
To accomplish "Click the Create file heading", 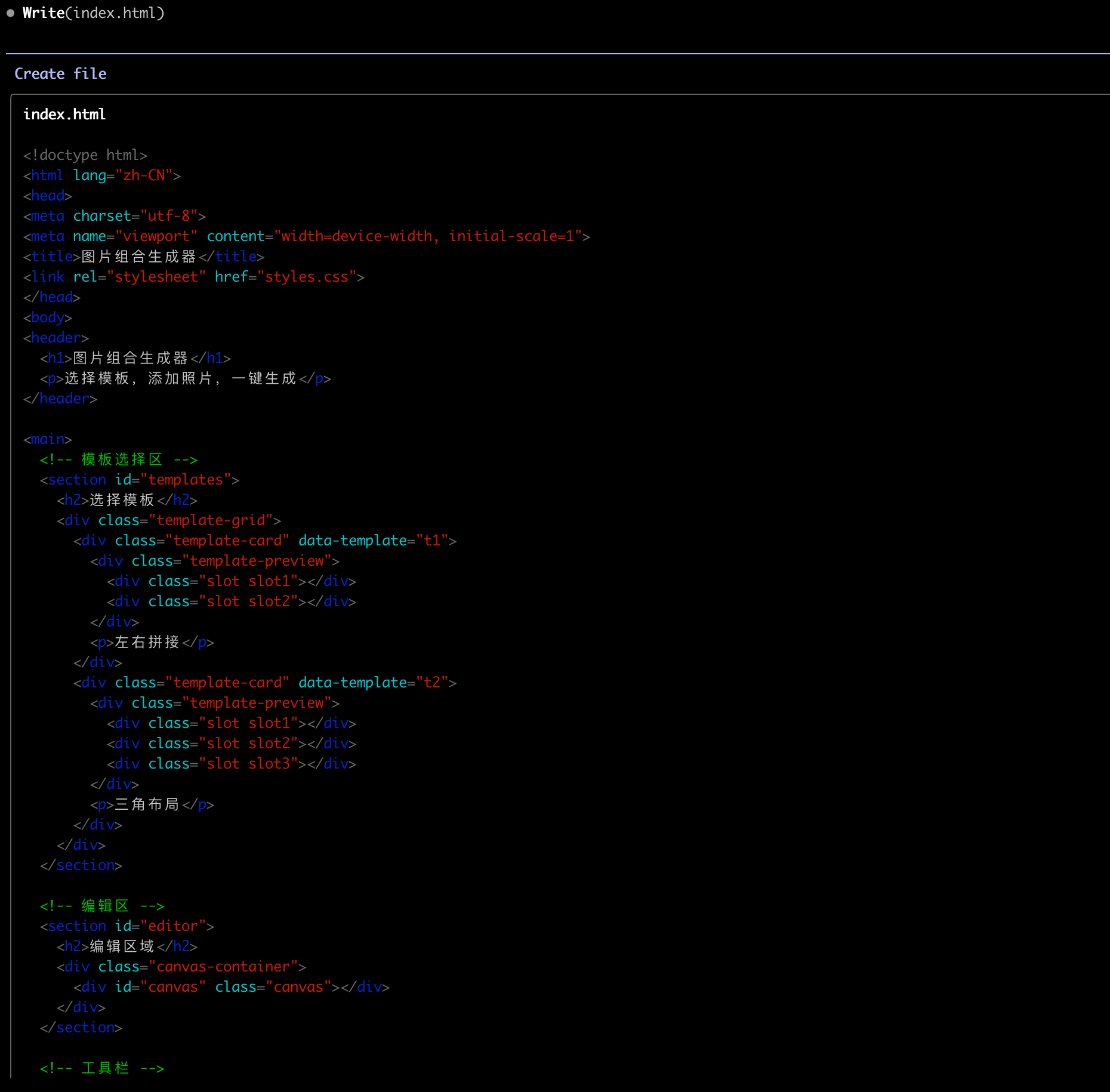I will [60, 73].
